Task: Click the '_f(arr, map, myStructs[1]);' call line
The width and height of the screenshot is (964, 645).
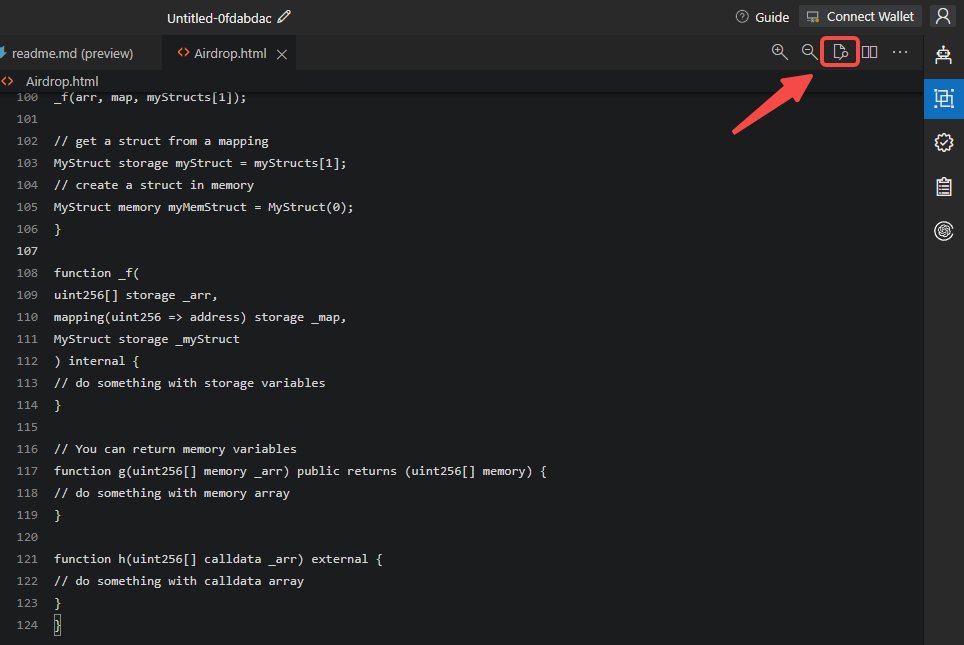Action: (150, 97)
